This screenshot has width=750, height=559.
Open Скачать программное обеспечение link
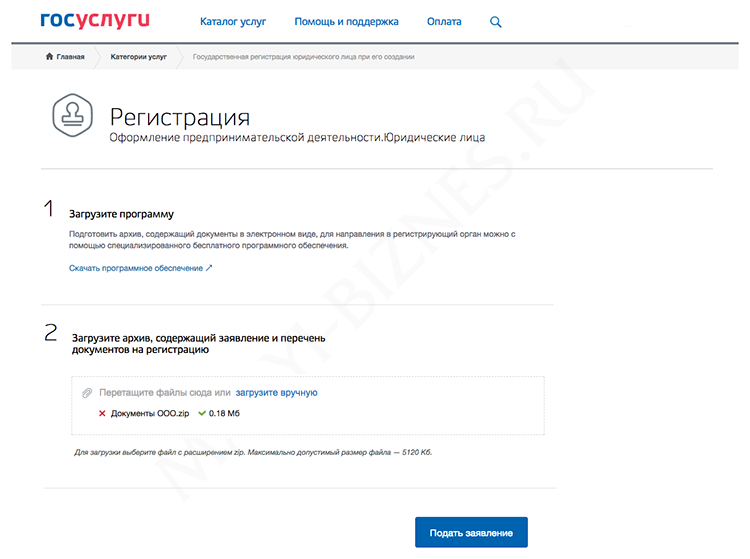[x=140, y=268]
